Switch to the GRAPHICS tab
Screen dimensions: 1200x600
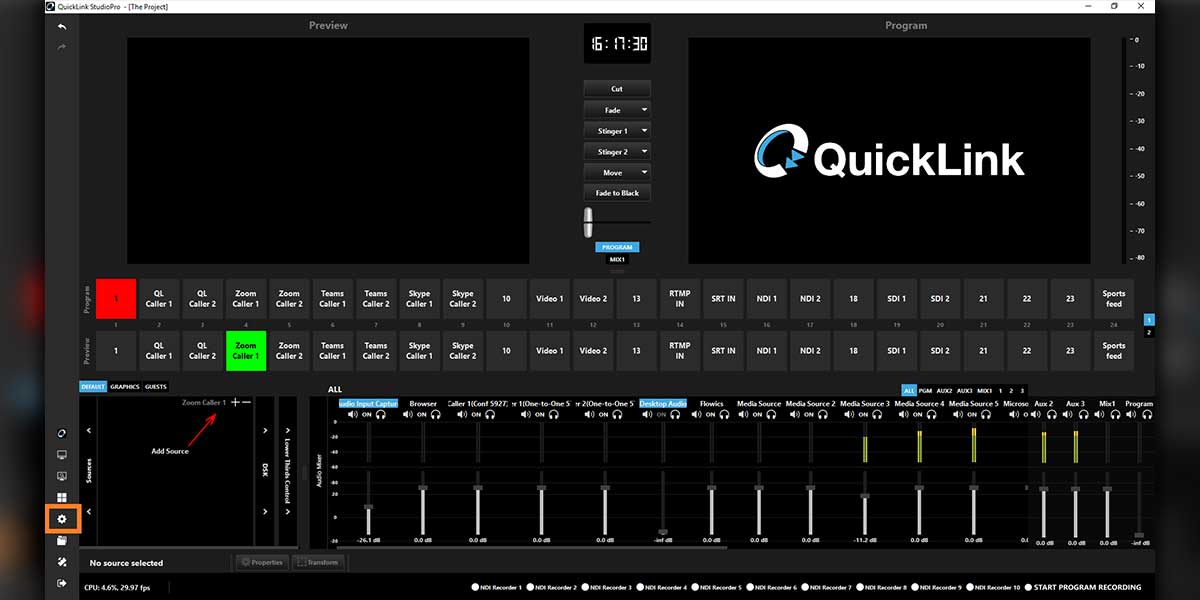click(125, 386)
